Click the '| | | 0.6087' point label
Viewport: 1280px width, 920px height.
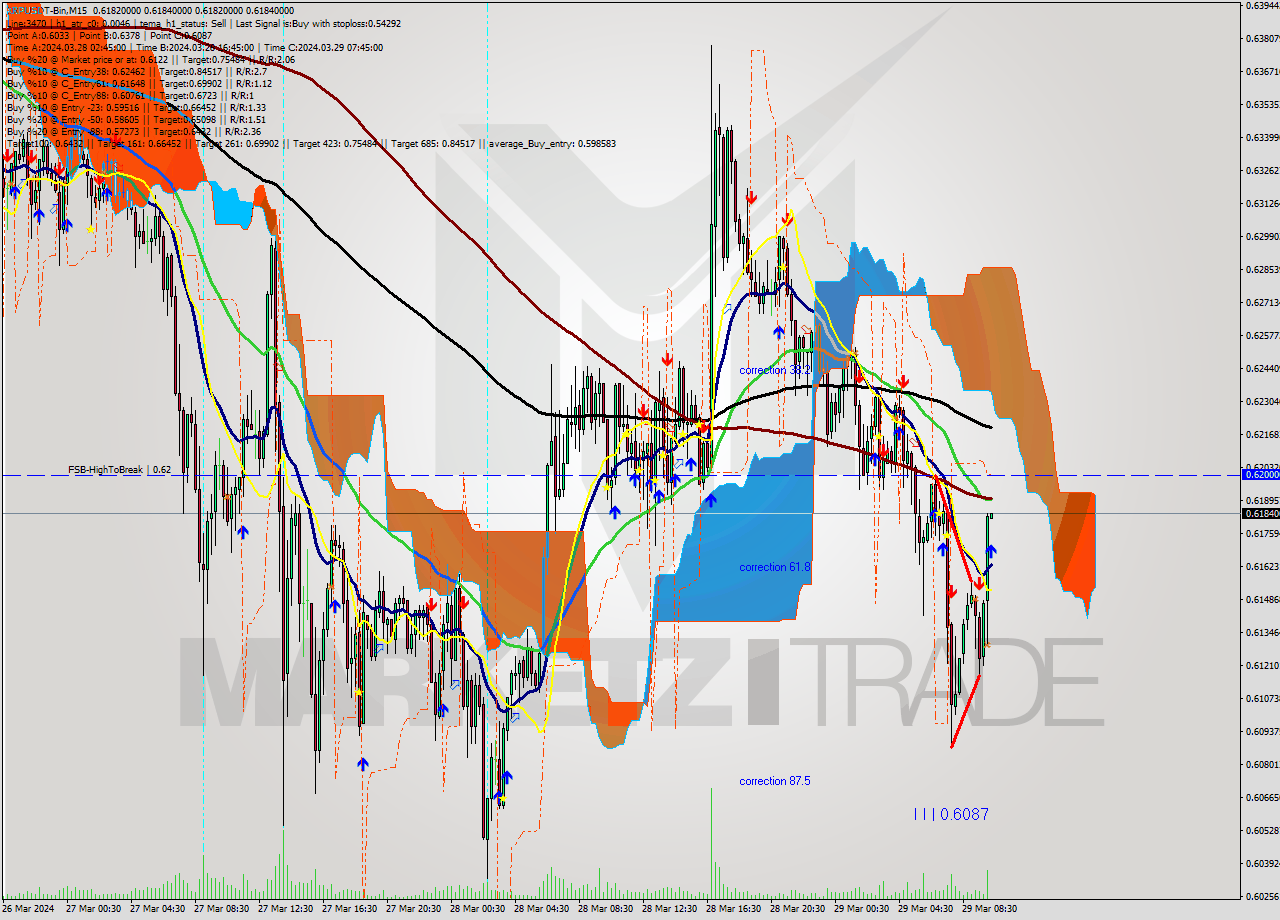tap(951, 814)
